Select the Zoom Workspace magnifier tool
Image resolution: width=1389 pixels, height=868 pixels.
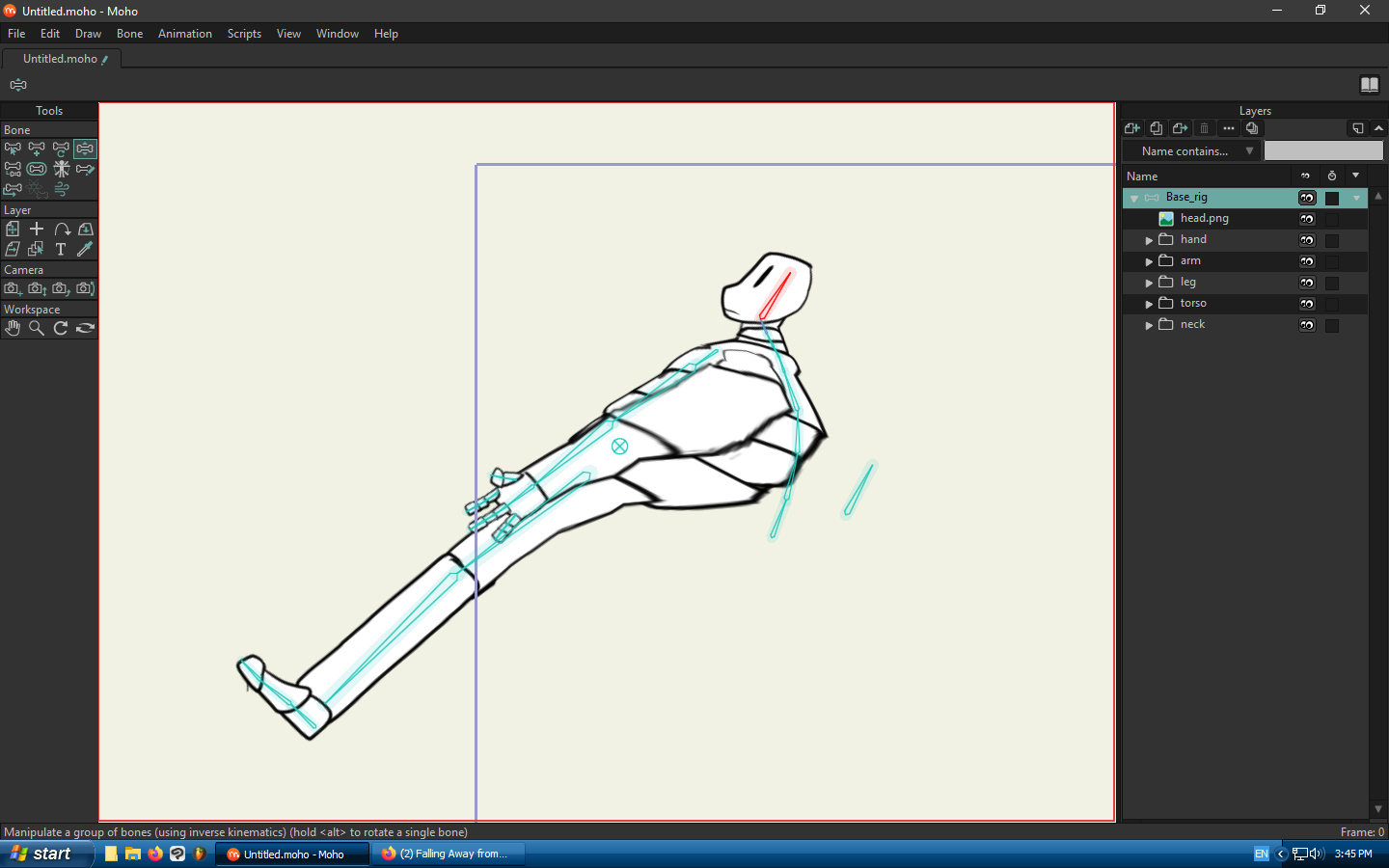click(x=37, y=328)
